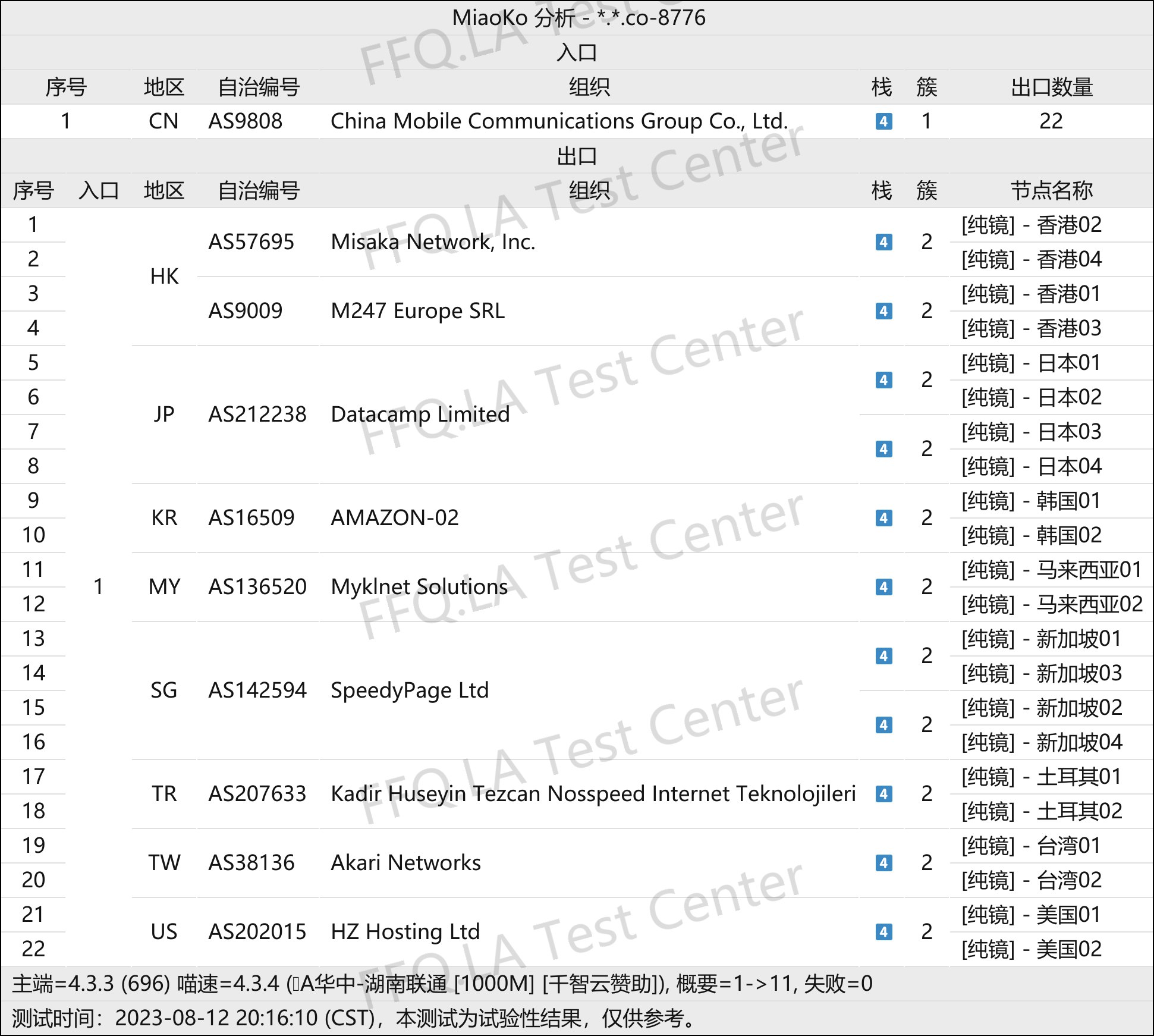Viewport: 1154px width, 1036px height.
Task: Click the exit count value 22
Action: pos(1051,121)
